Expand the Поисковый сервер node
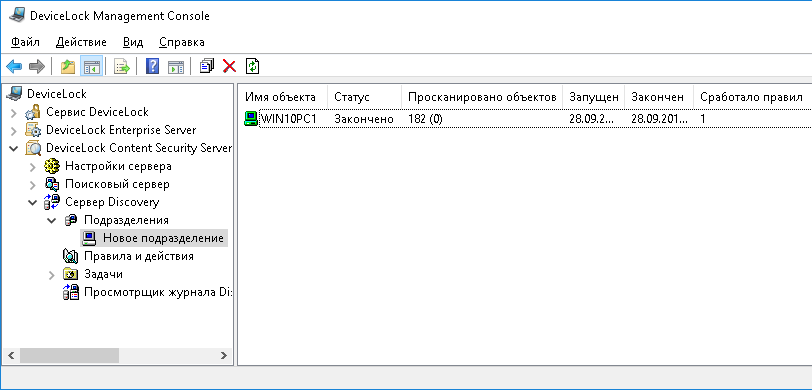The height and width of the screenshot is (390, 812). pos(33,184)
